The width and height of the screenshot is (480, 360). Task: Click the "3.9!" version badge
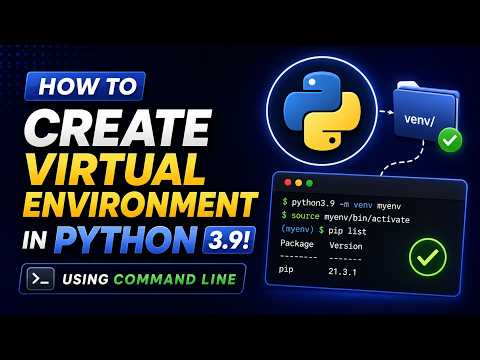click(x=229, y=240)
